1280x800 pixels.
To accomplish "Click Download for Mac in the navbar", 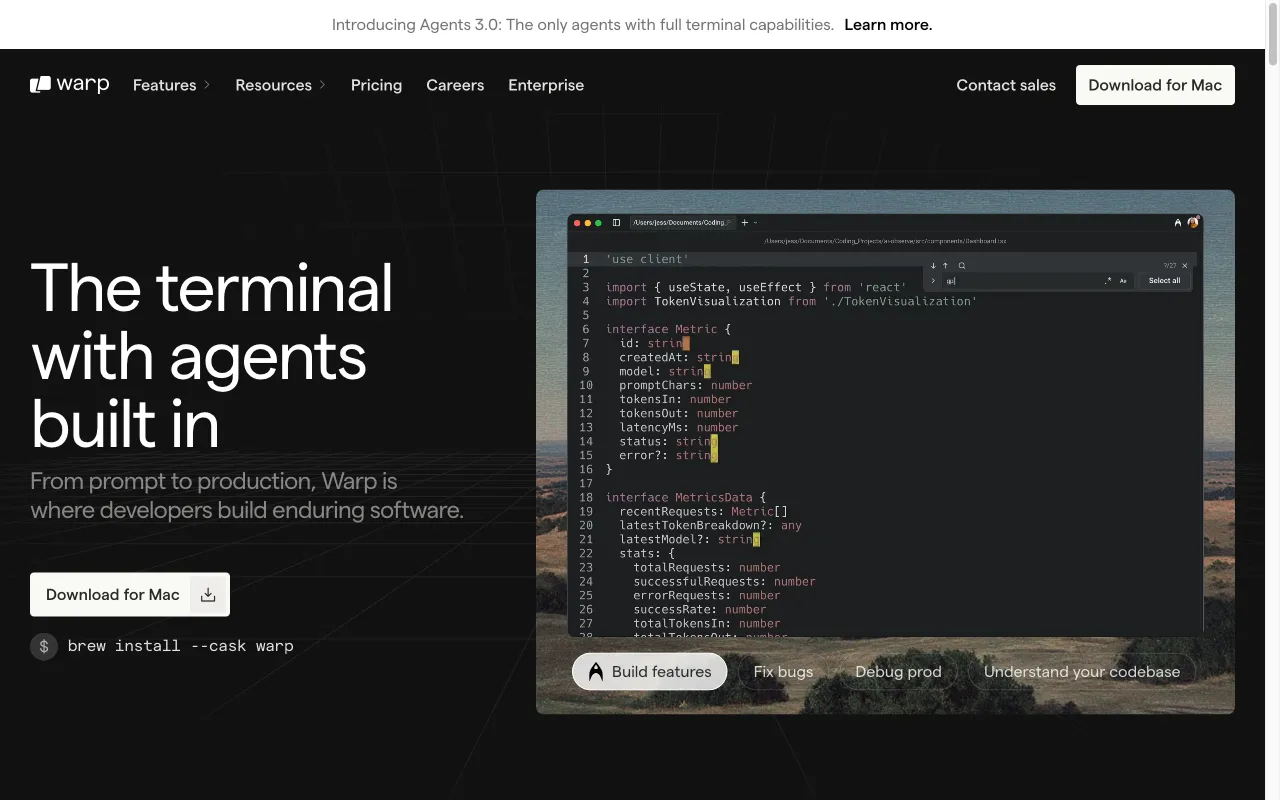I will pyautogui.click(x=1155, y=85).
